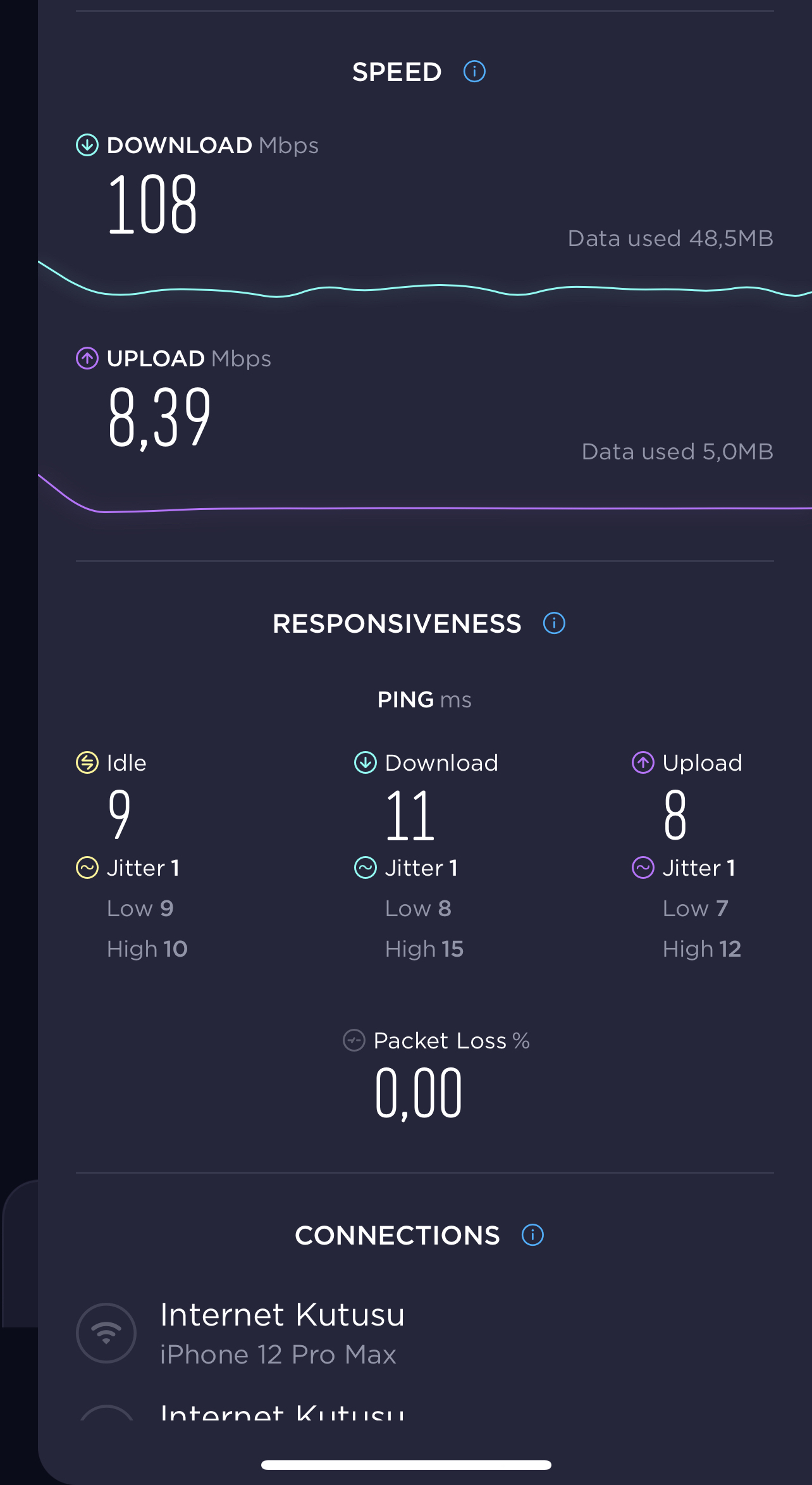Tap the Packet Loss 0,00 value
812x1485 pixels.
click(419, 1093)
